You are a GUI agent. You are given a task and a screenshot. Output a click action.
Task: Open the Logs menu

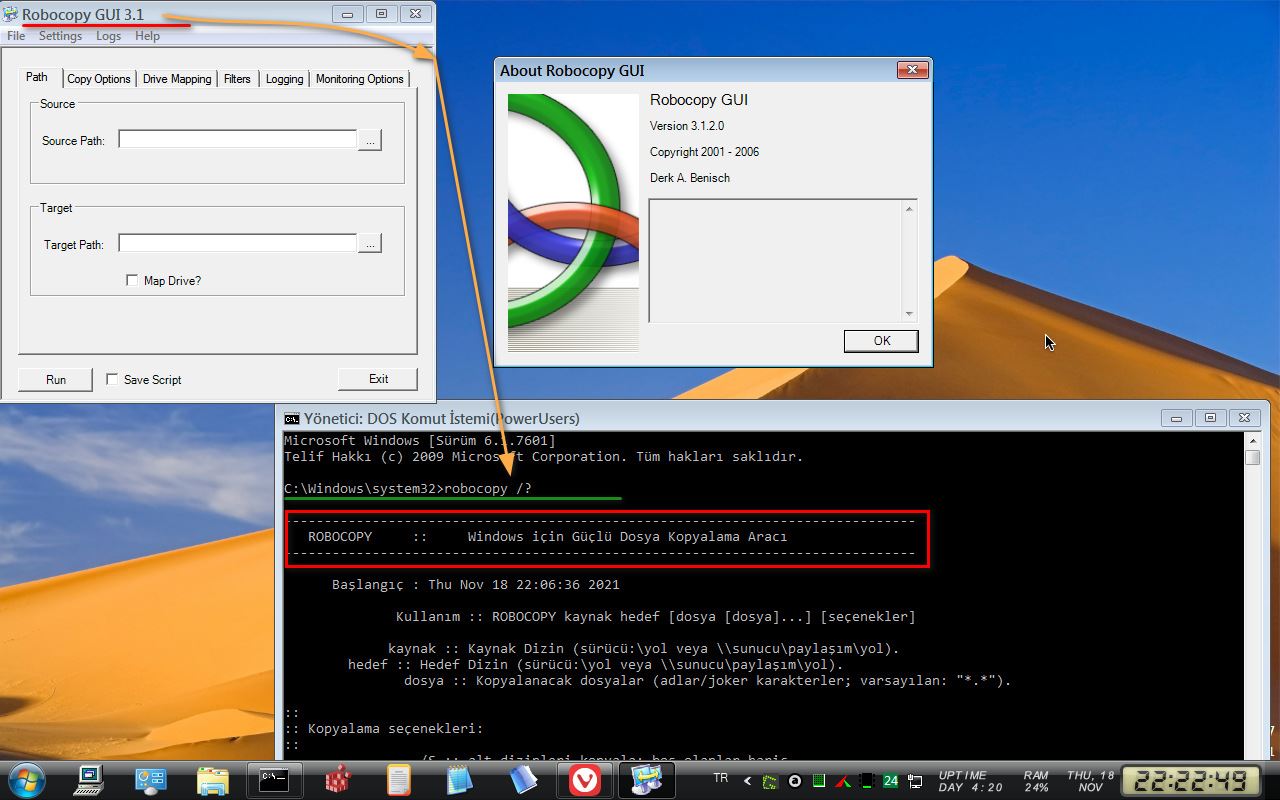coord(108,36)
